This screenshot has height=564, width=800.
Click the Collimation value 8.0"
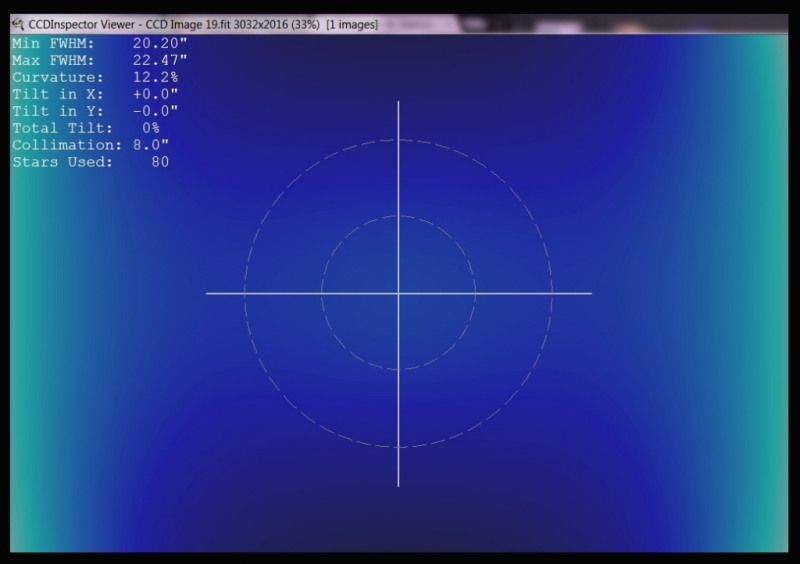(x=151, y=145)
